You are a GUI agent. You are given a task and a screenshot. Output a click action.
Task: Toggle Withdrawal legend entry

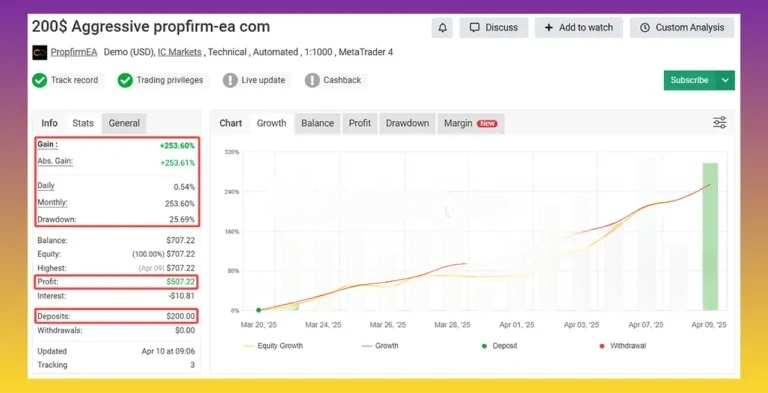point(623,346)
